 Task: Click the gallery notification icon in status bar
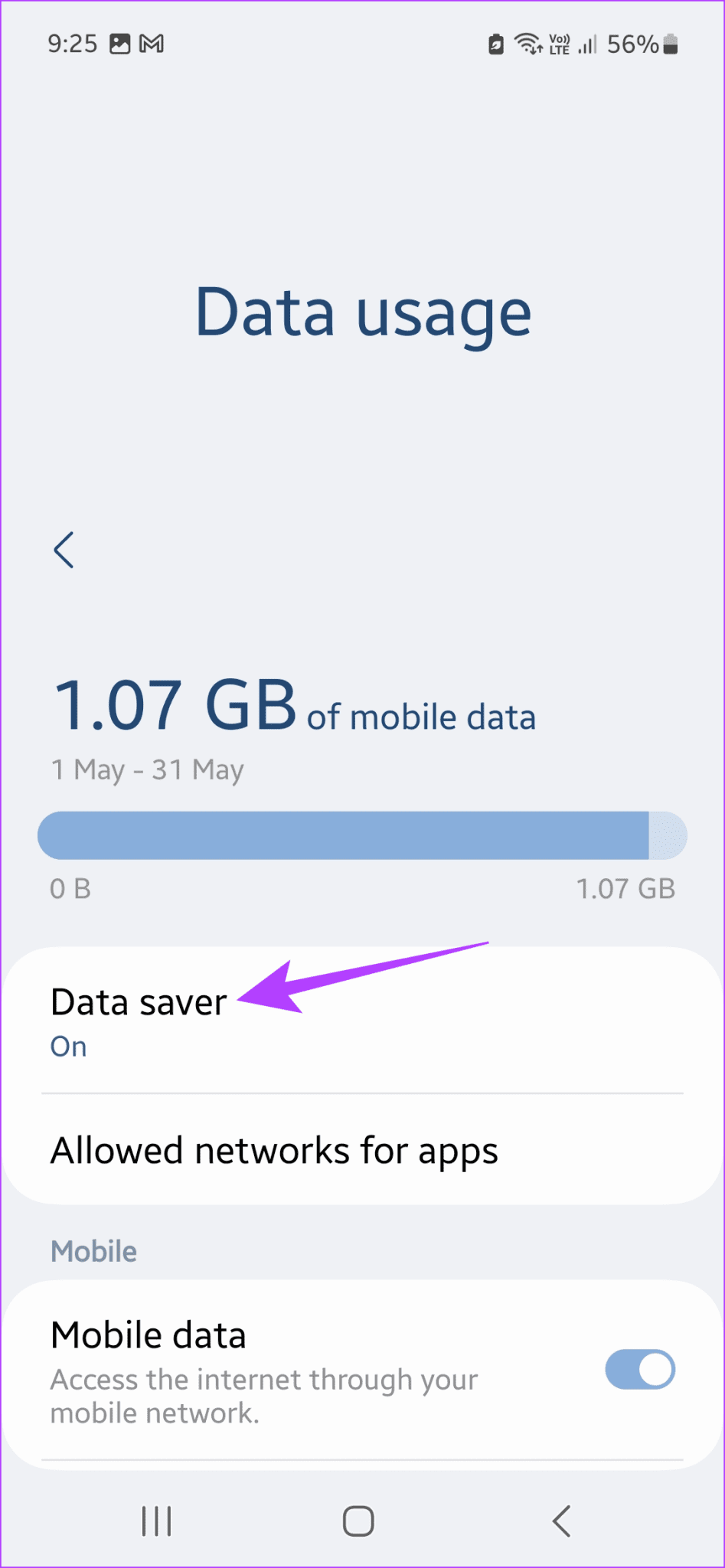tap(120, 44)
